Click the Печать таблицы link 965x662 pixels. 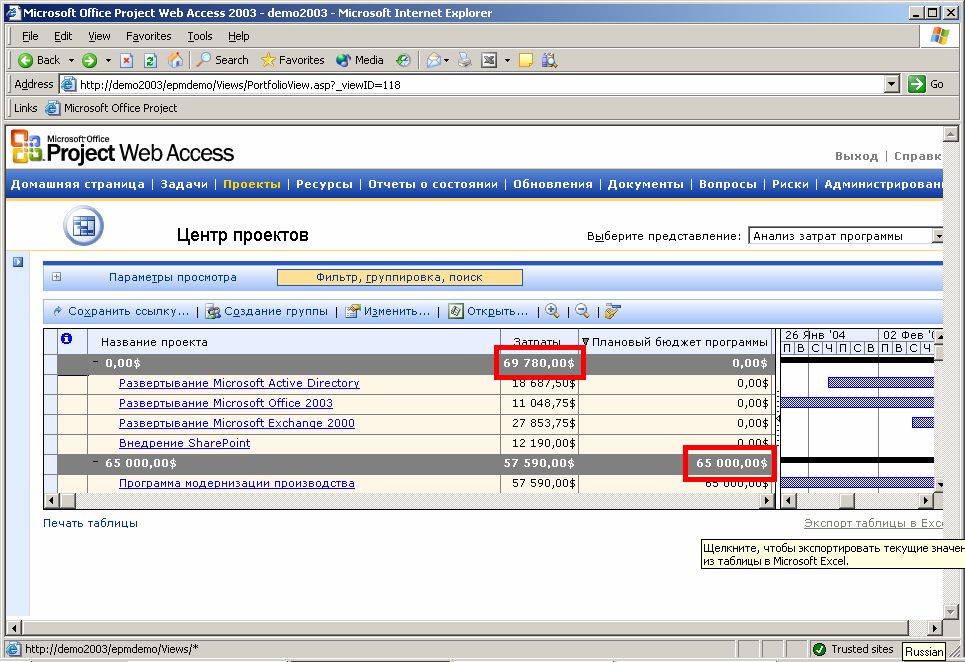click(90, 523)
